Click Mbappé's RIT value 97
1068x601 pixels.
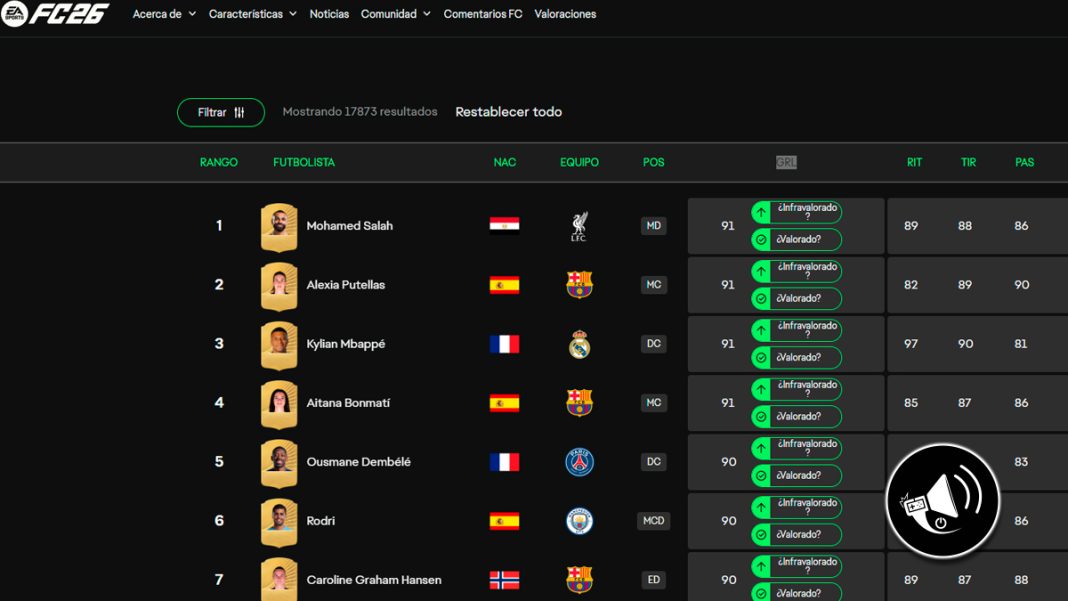click(911, 344)
